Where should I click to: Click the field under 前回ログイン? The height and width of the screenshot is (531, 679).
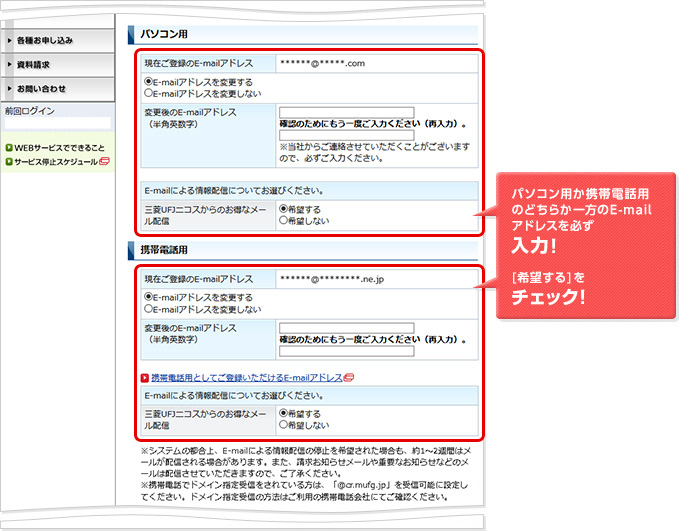(x=55, y=126)
